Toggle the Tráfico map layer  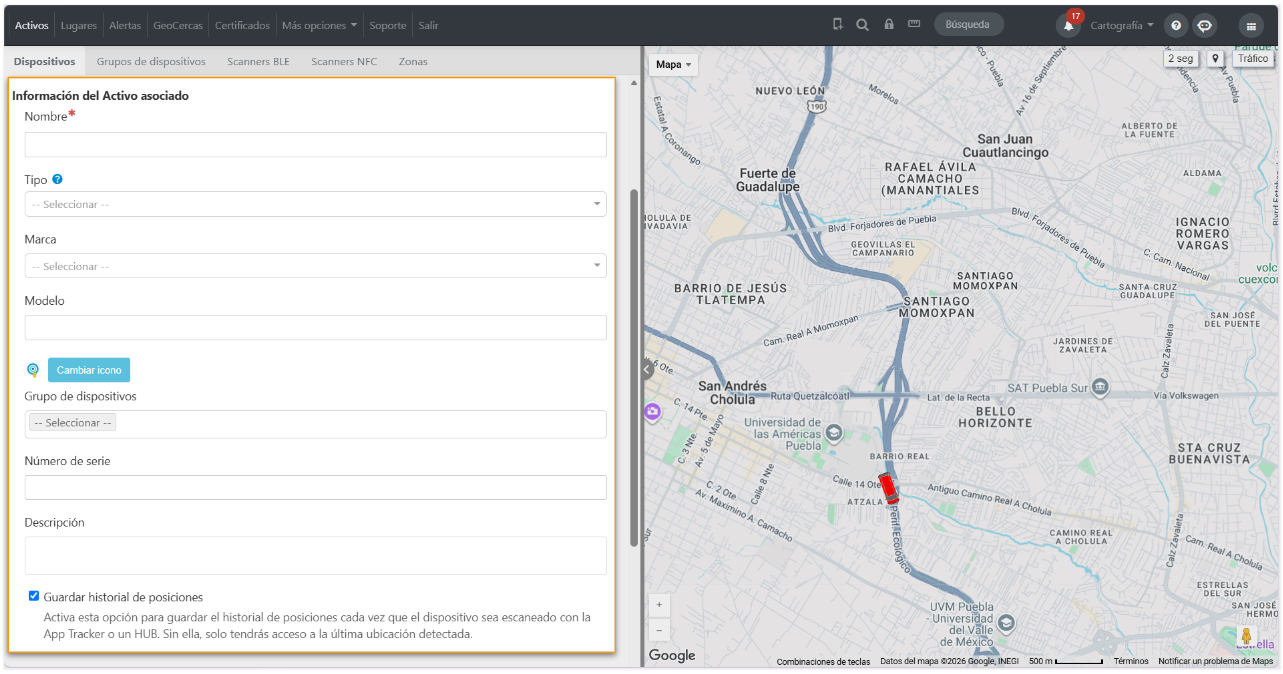[x=1252, y=59]
